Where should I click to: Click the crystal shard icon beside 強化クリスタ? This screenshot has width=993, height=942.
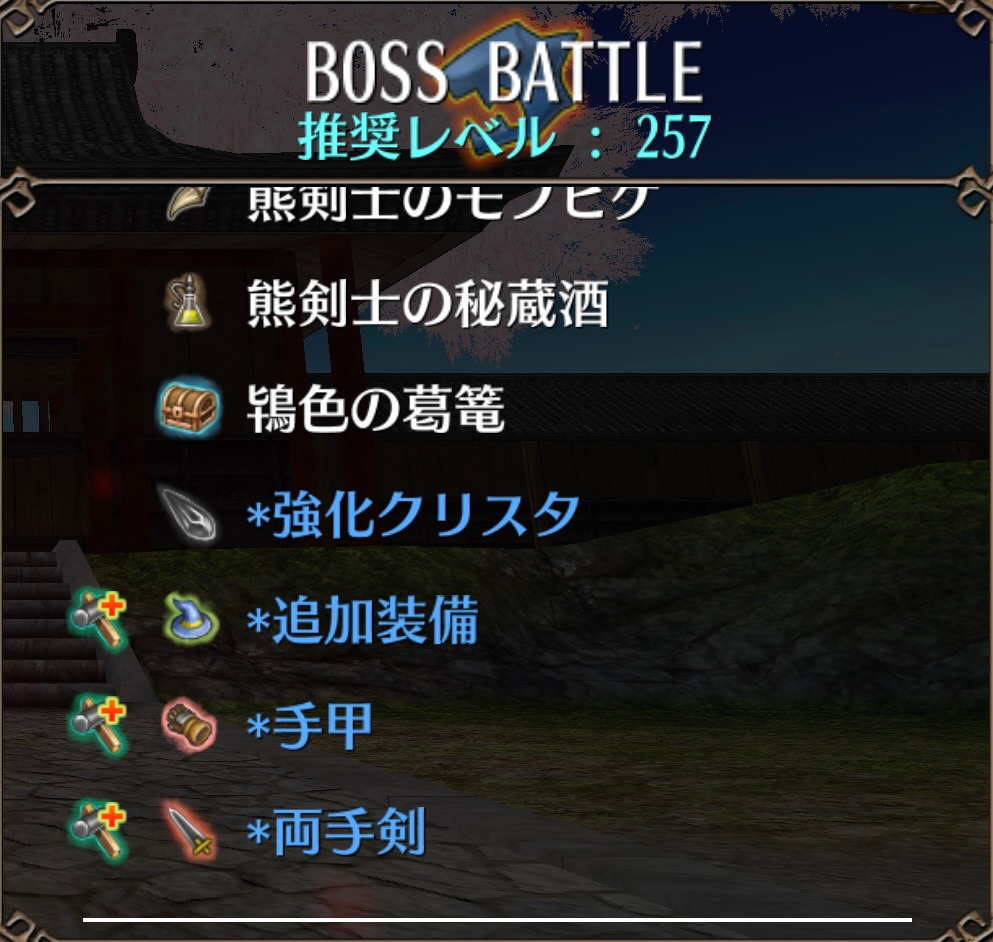(x=189, y=514)
